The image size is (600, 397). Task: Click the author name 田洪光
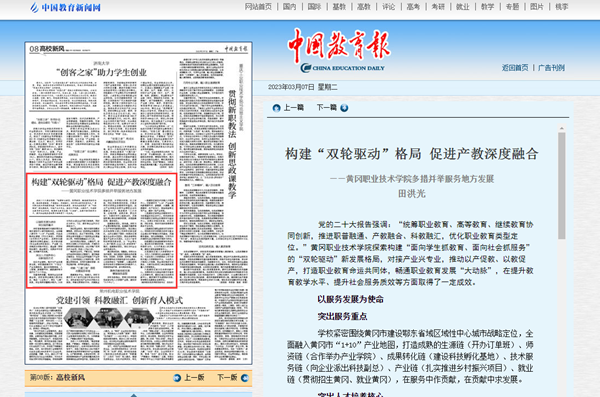point(412,194)
